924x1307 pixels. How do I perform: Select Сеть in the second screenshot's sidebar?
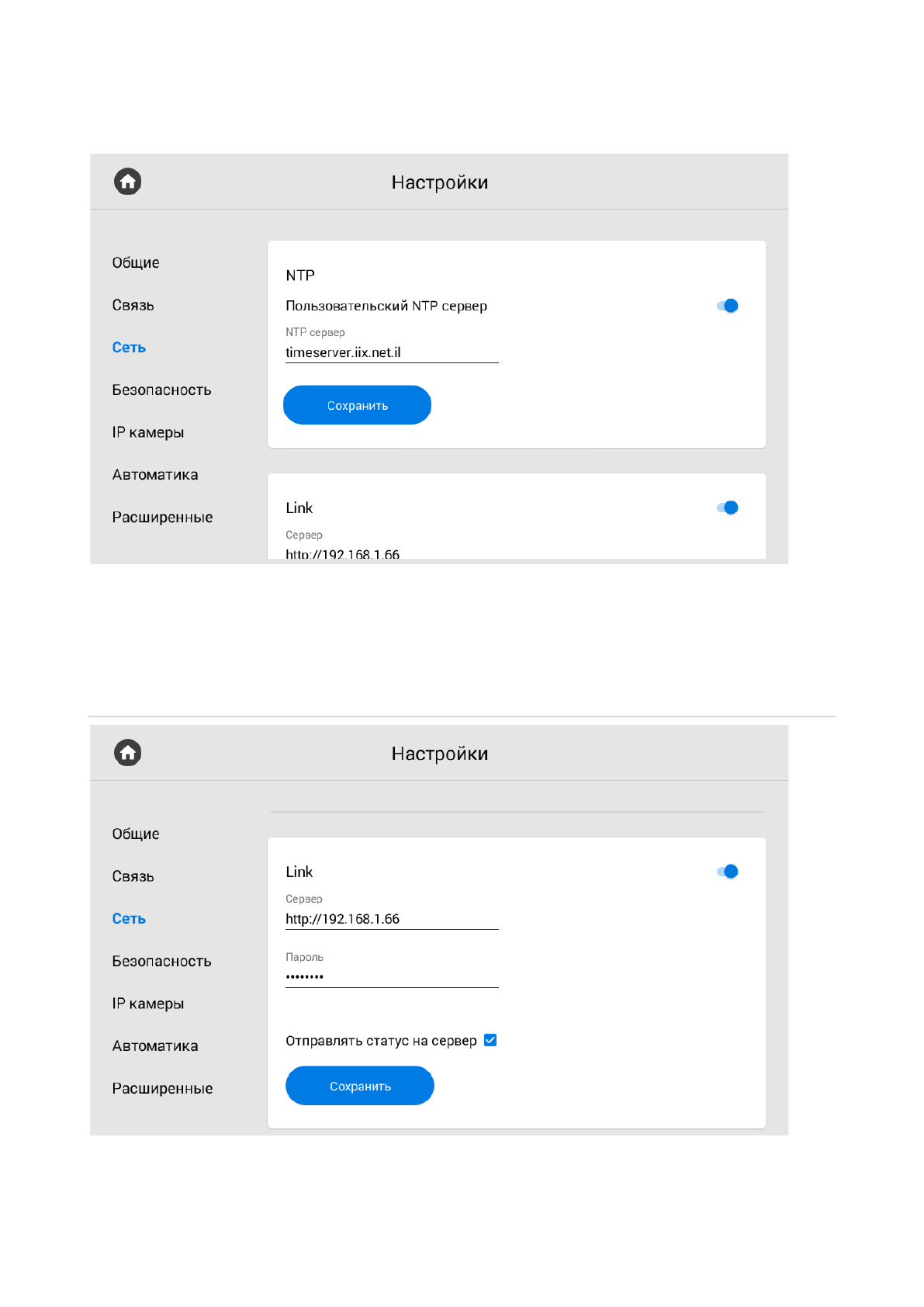tap(129, 919)
